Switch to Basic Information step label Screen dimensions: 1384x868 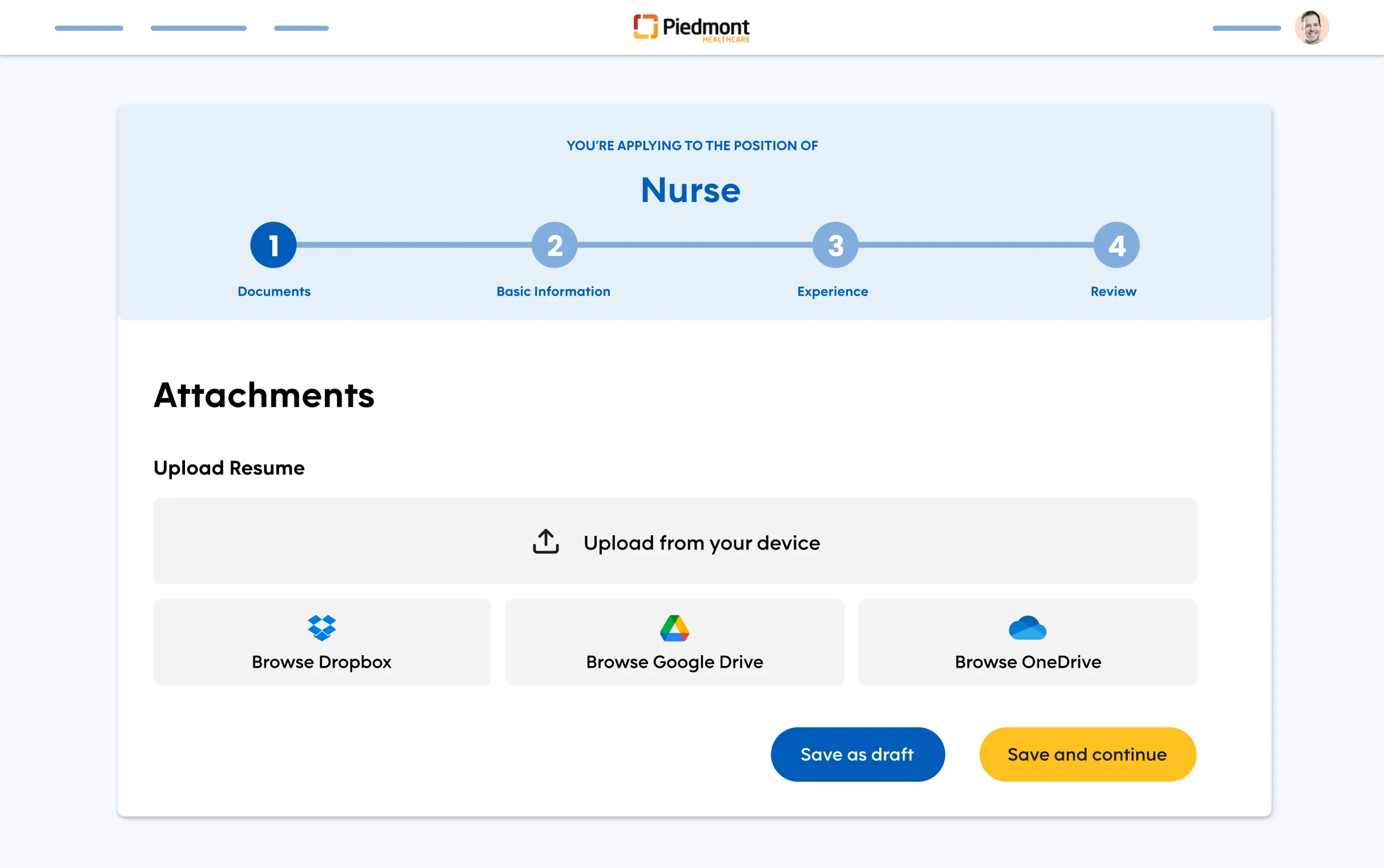tap(553, 292)
